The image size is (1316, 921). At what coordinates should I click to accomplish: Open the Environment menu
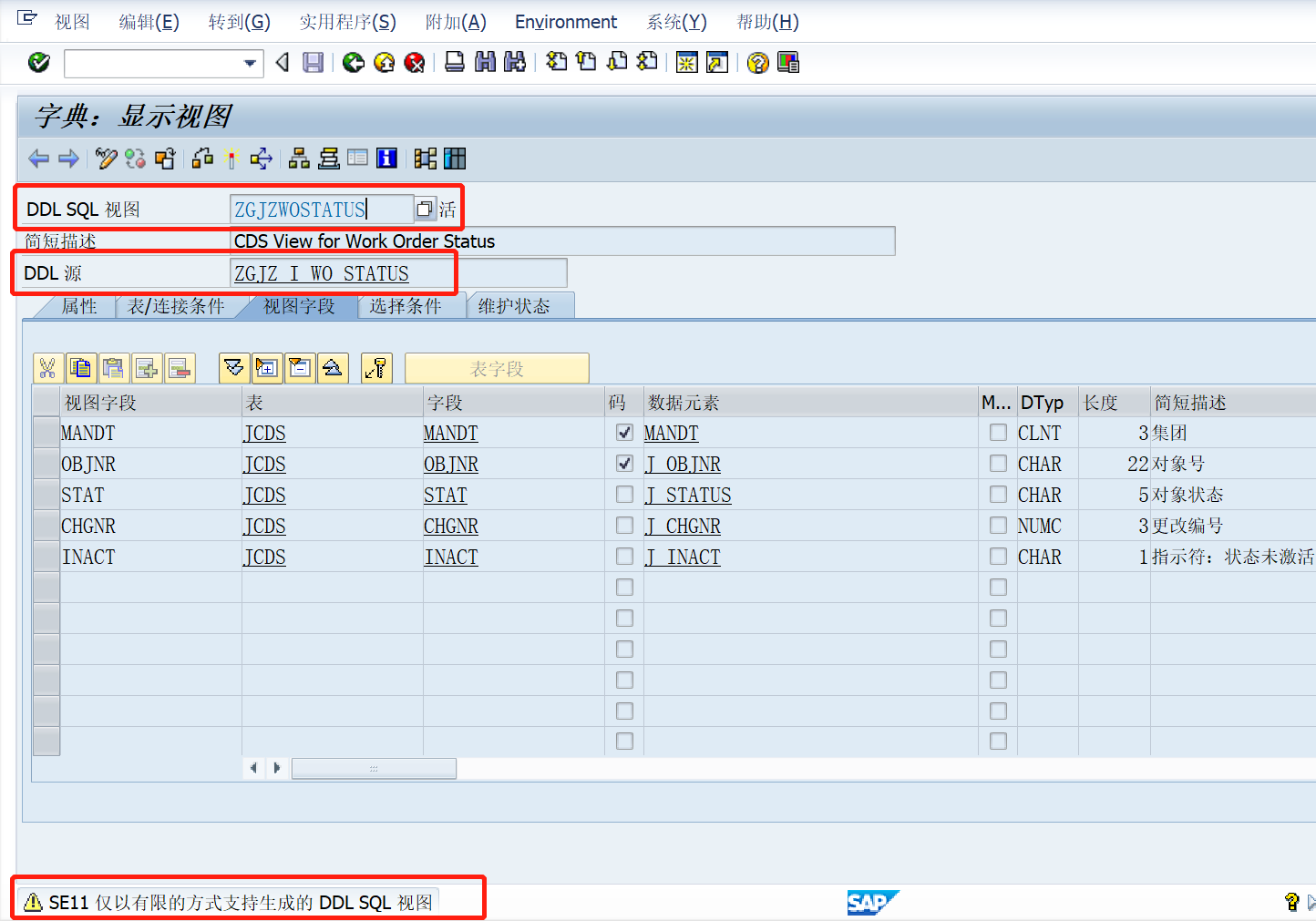pyautogui.click(x=565, y=22)
